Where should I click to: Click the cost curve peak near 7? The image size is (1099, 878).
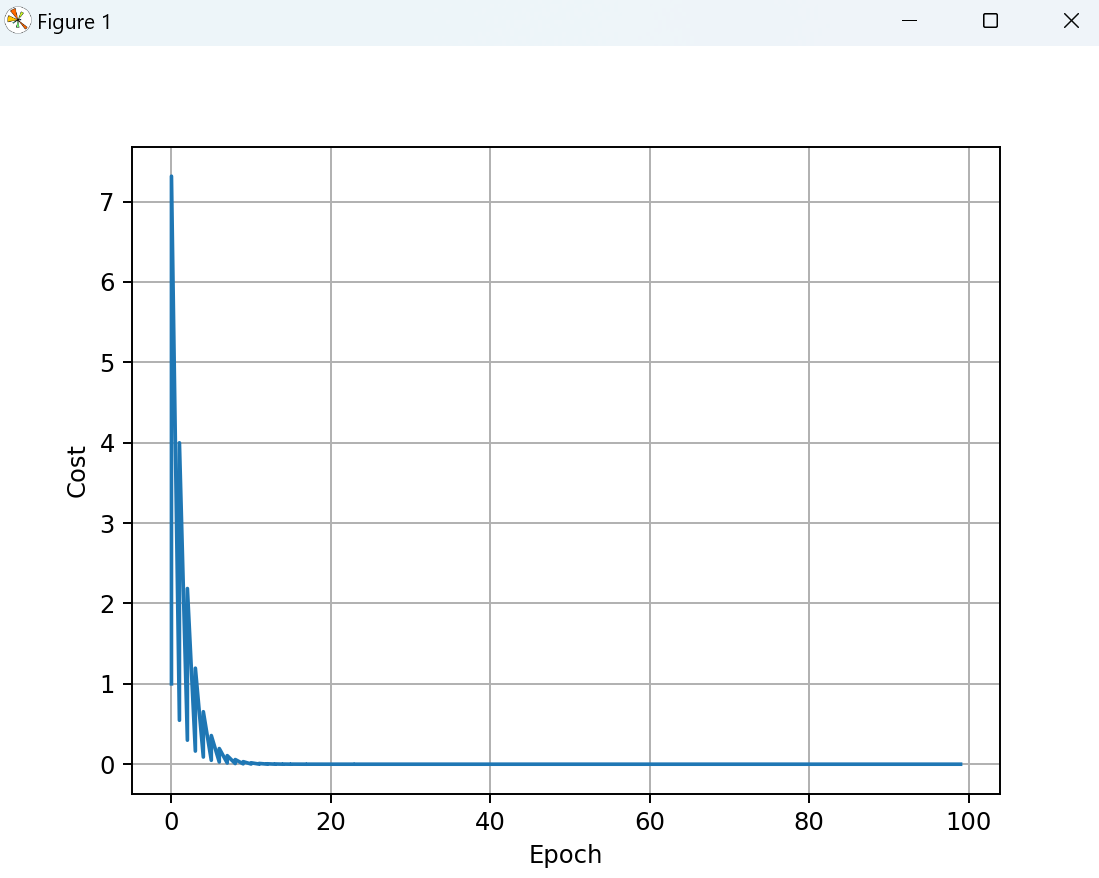pyautogui.click(x=172, y=178)
